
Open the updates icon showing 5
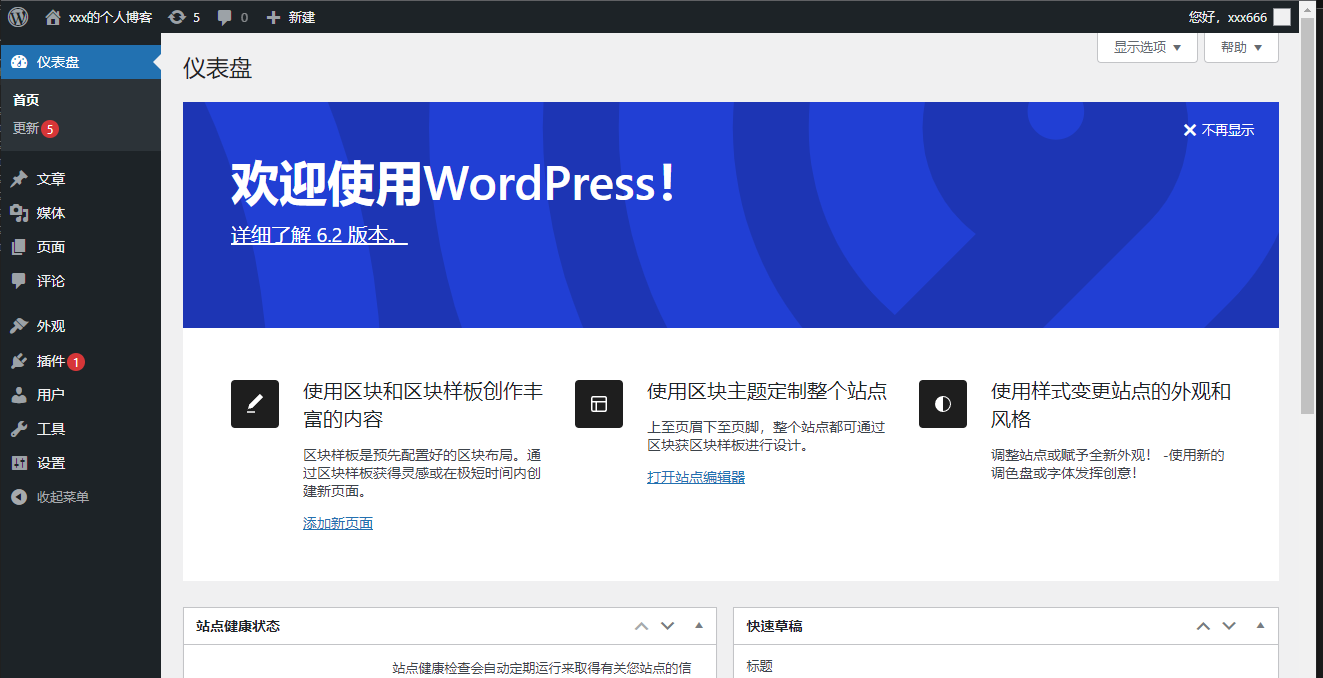pos(177,17)
